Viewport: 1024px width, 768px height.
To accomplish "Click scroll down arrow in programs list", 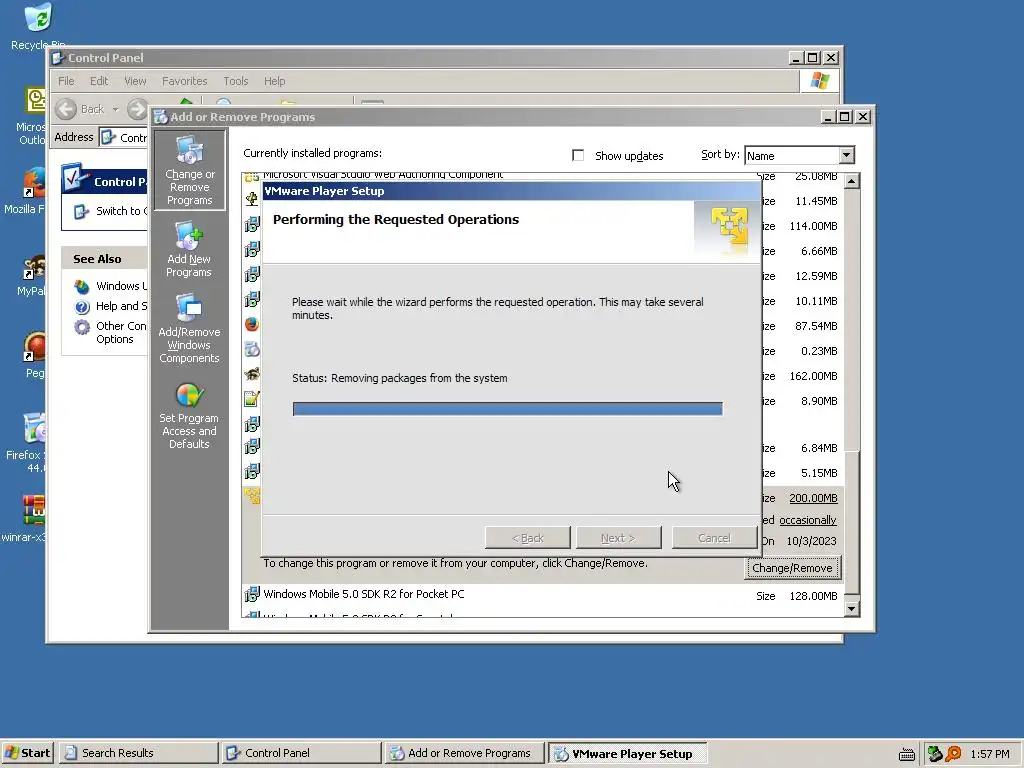I will coord(852,609).
